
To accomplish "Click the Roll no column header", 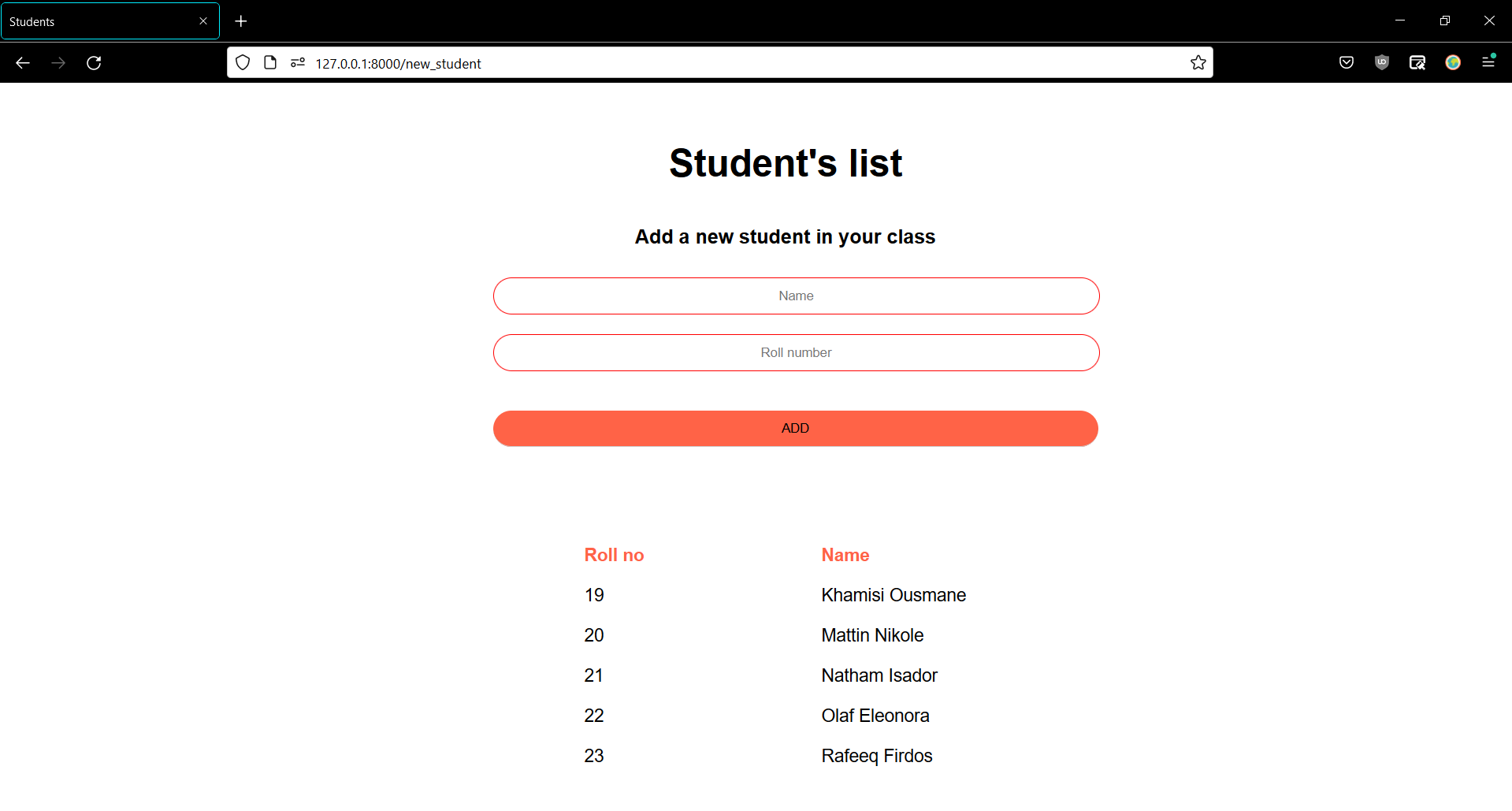I will 614,555.
